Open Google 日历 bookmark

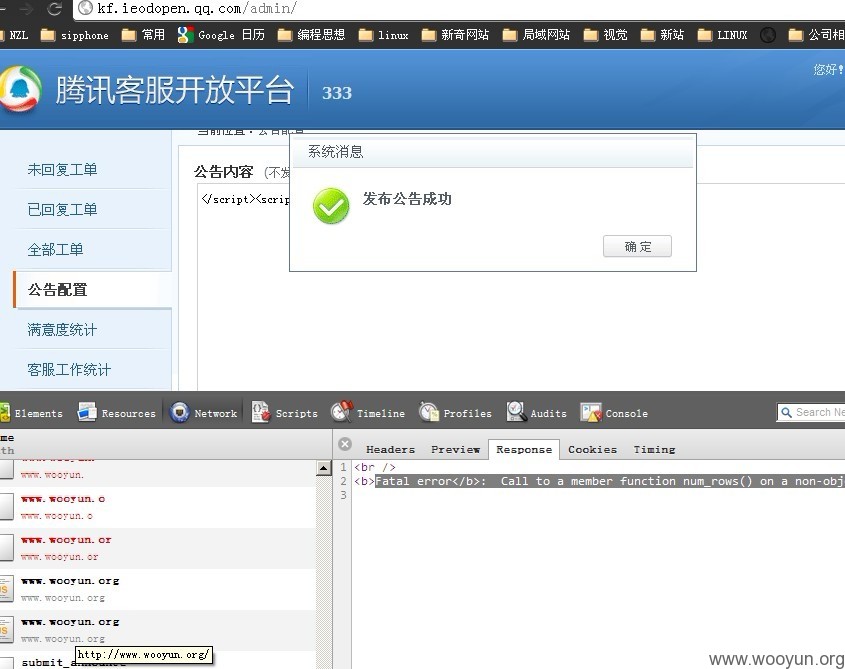221,35
